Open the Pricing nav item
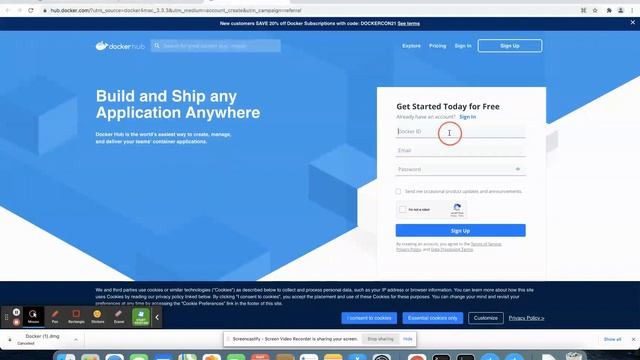This screenshot has width=640, height=360. (438, 46)
